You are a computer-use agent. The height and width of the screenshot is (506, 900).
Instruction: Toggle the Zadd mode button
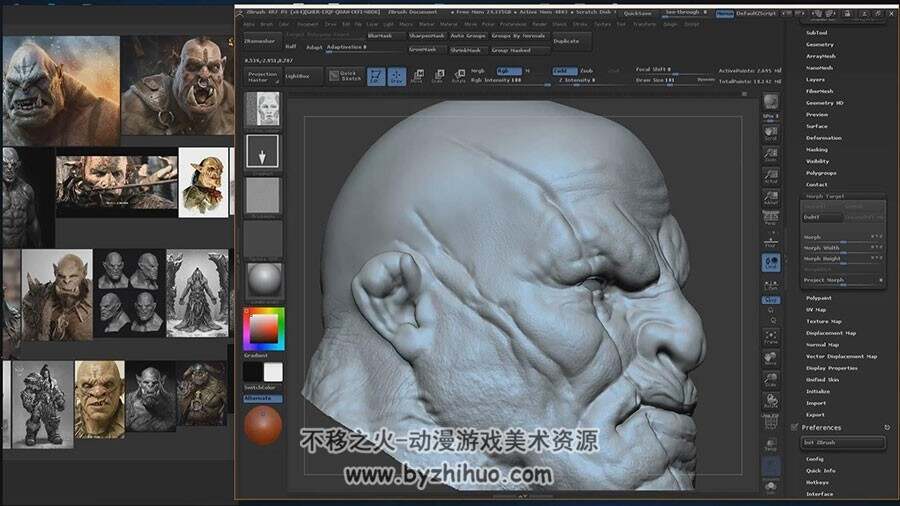565,71
